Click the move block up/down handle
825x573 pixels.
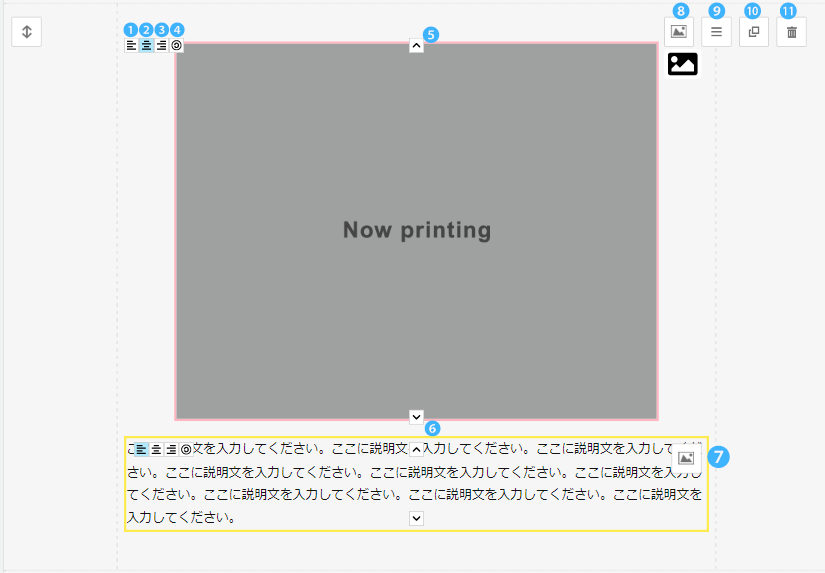[x=27, y=32]
